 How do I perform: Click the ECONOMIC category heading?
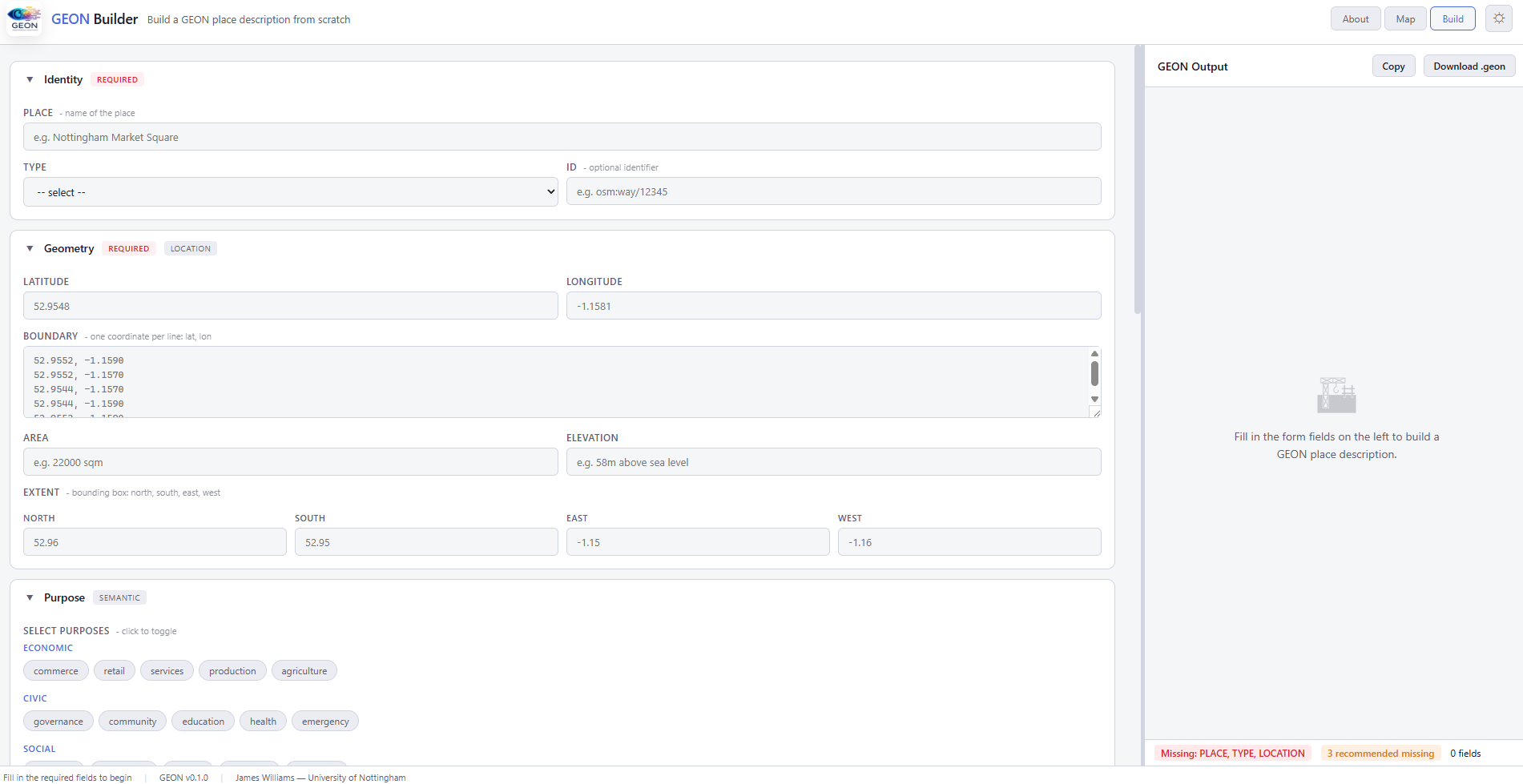48,648
